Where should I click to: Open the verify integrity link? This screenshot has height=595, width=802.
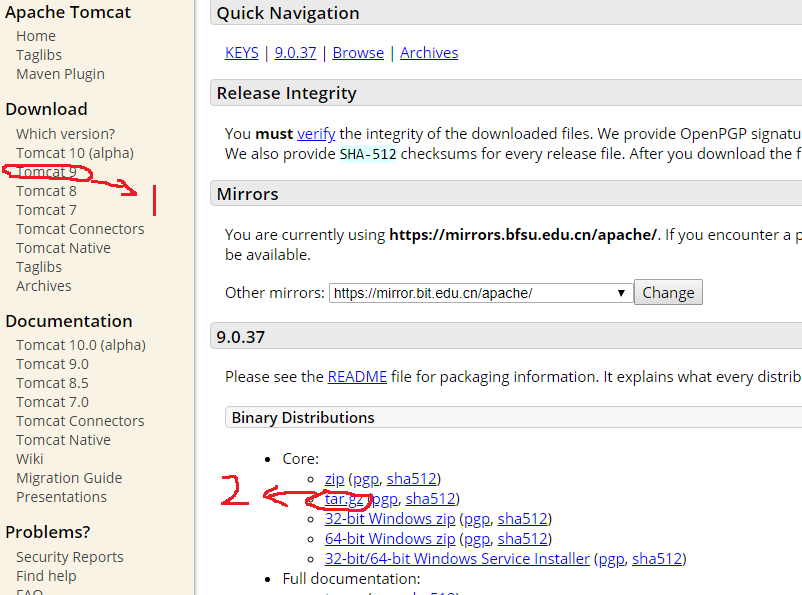316,134
